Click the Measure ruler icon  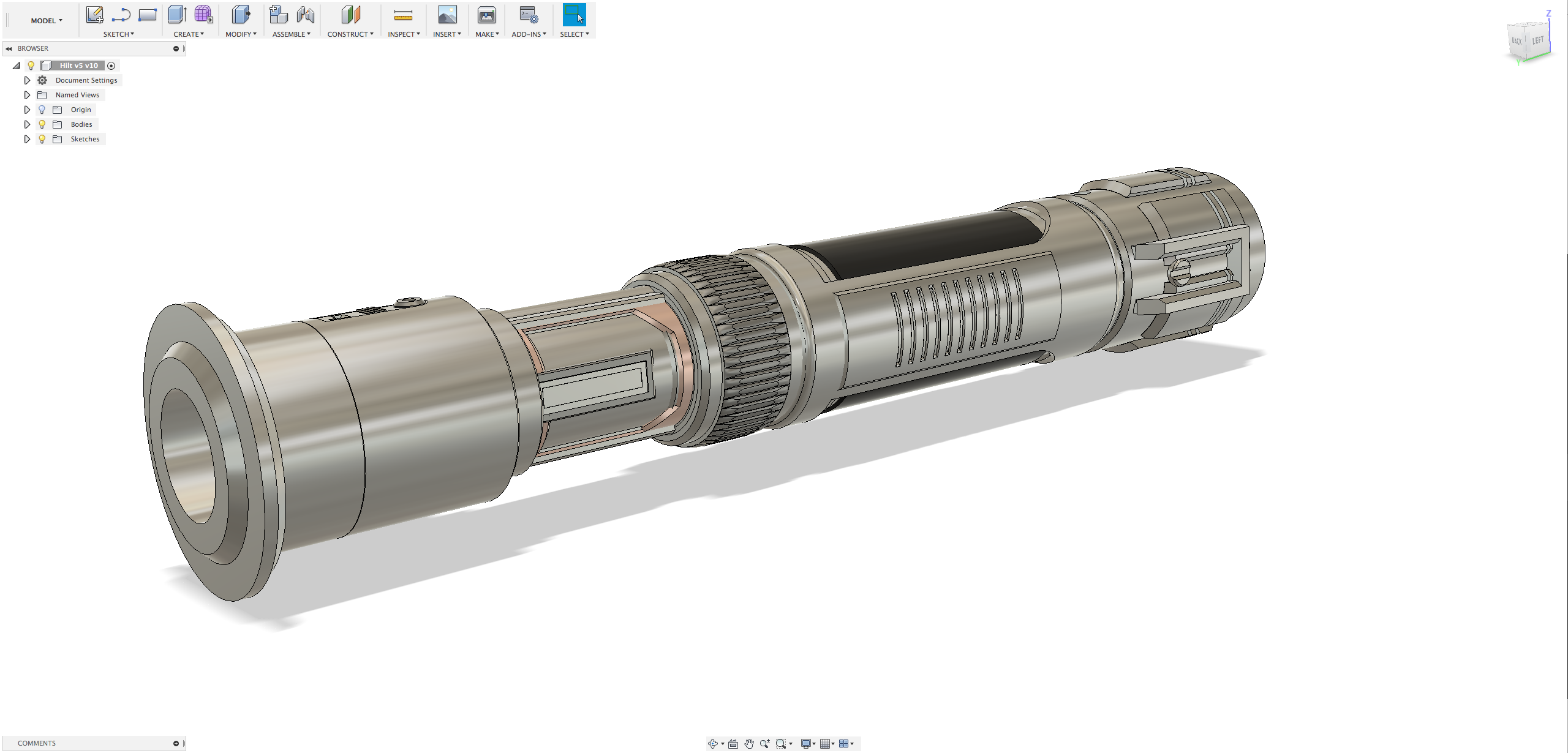pyautogui.click(x=403, y=15)
